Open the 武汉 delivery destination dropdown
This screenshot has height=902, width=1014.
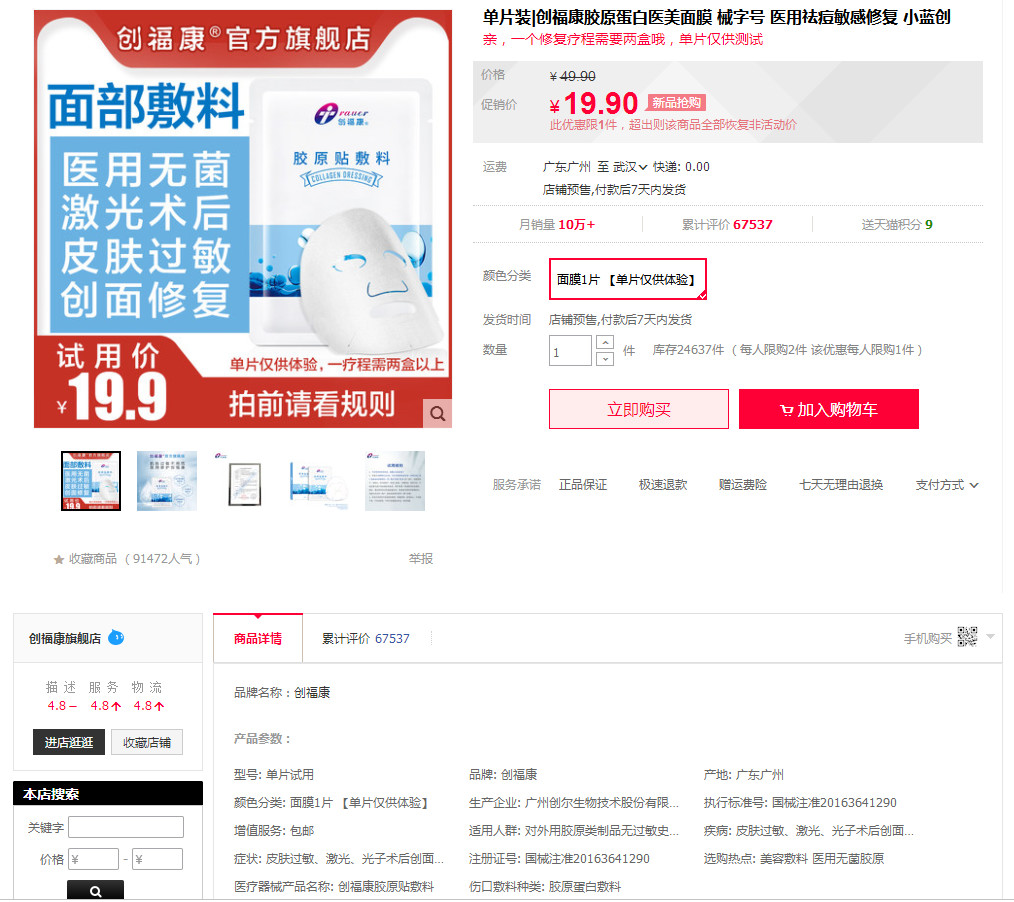630,167
